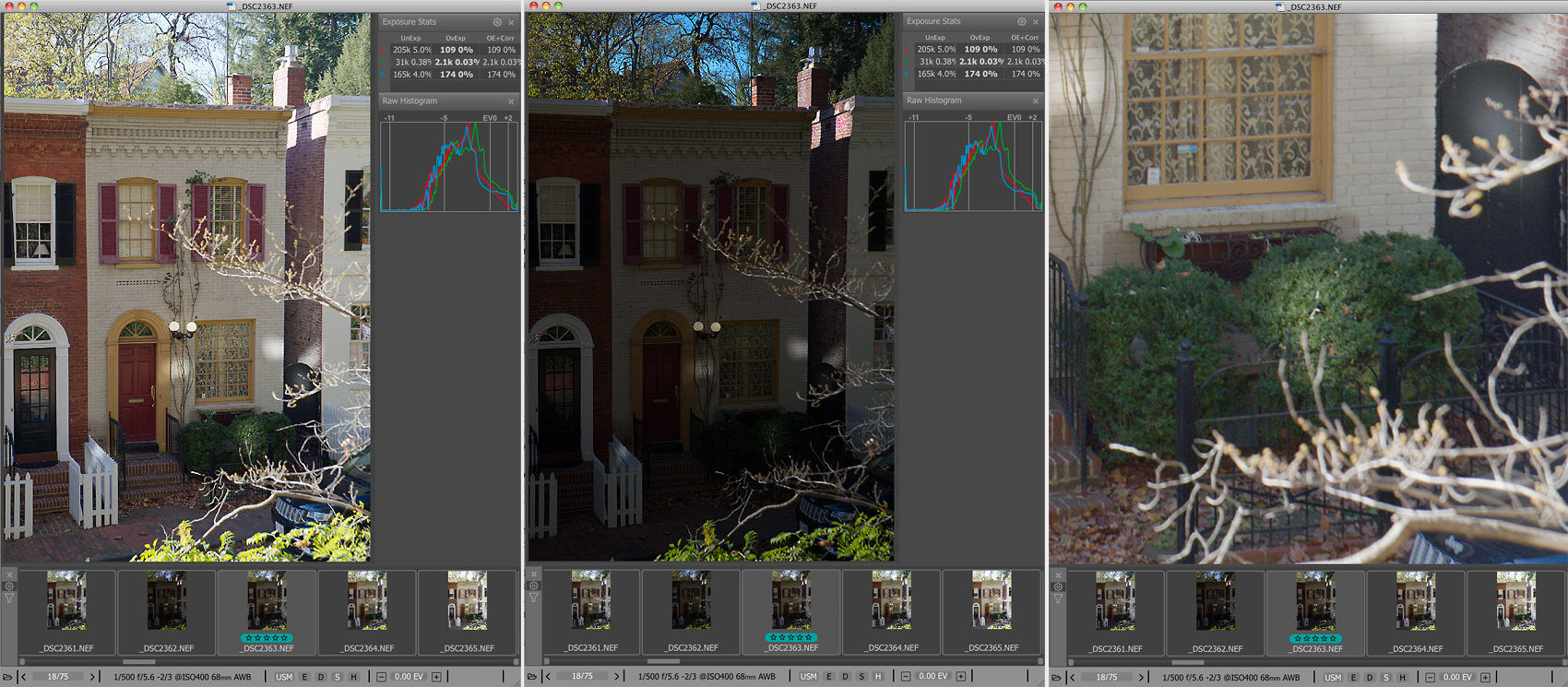Toggle USM sharpening in left window status bar
The height and width of the screenshot is (687, 1568).
284,677
